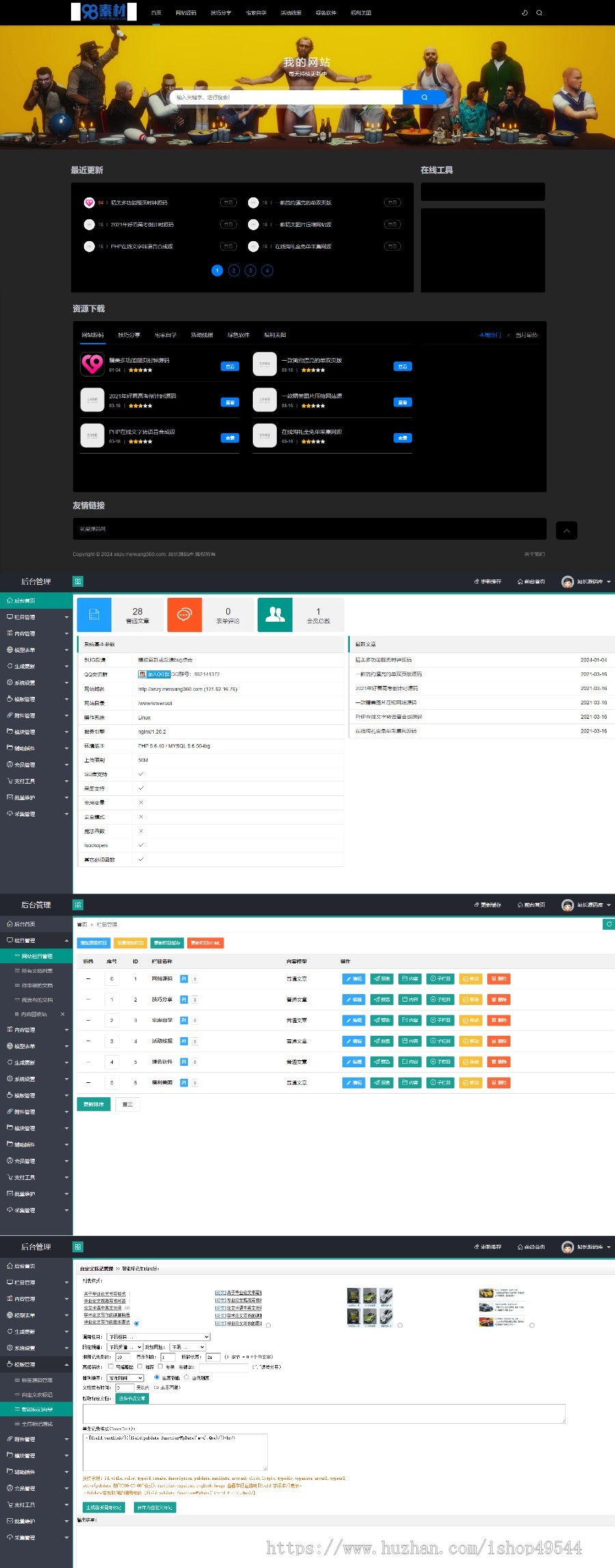615x1568 pixels.
Task: Open the 排列顺序 dropdown
Action: click(125, 1378)
